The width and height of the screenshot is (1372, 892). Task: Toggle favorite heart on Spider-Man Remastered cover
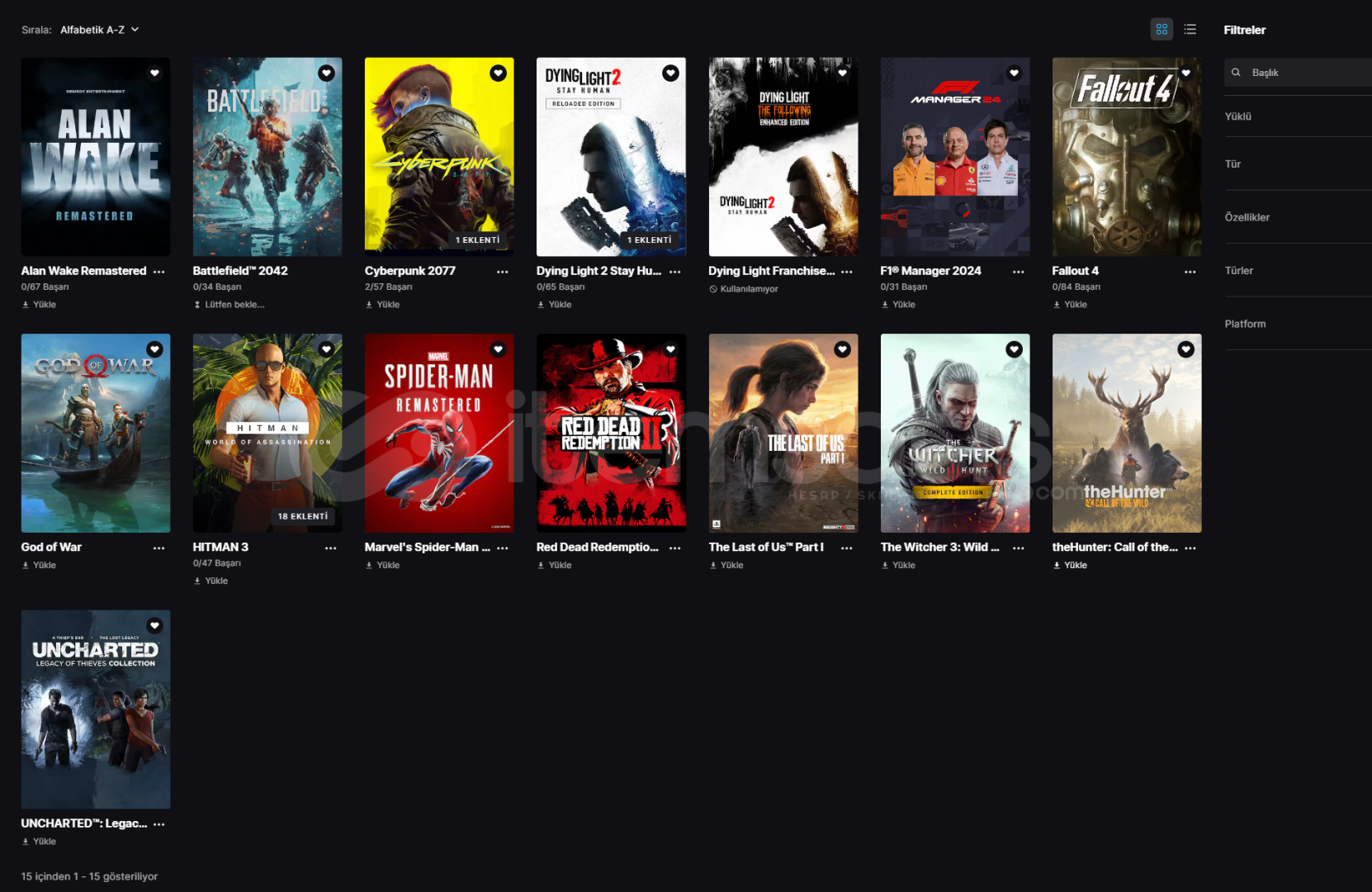(x=499, y=350)
